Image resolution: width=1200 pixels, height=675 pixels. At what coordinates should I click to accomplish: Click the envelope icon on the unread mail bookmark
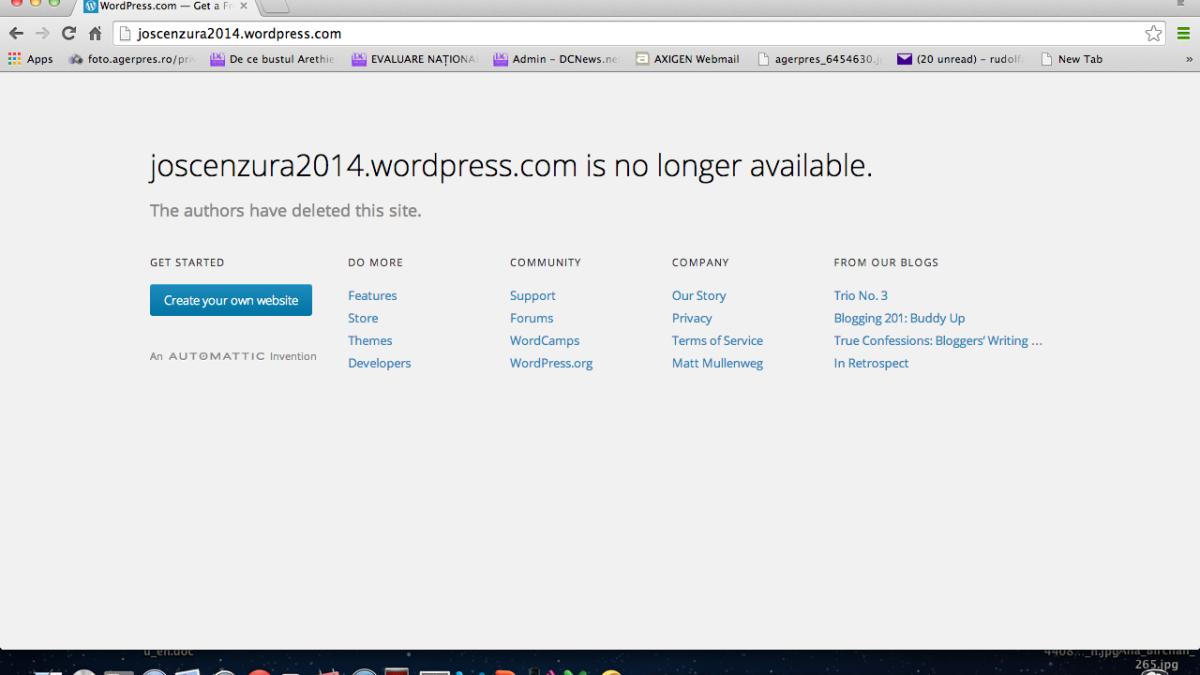tap(903, 58)
